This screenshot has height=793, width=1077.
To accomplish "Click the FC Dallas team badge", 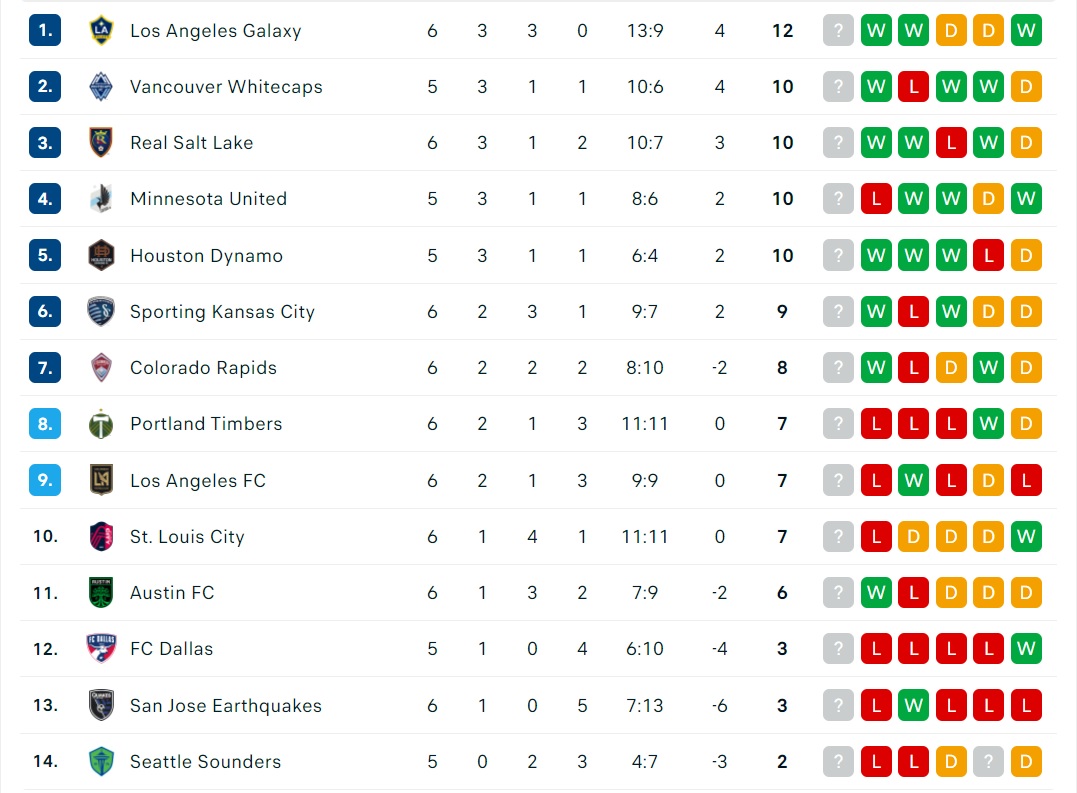I will tap(101, 648).
